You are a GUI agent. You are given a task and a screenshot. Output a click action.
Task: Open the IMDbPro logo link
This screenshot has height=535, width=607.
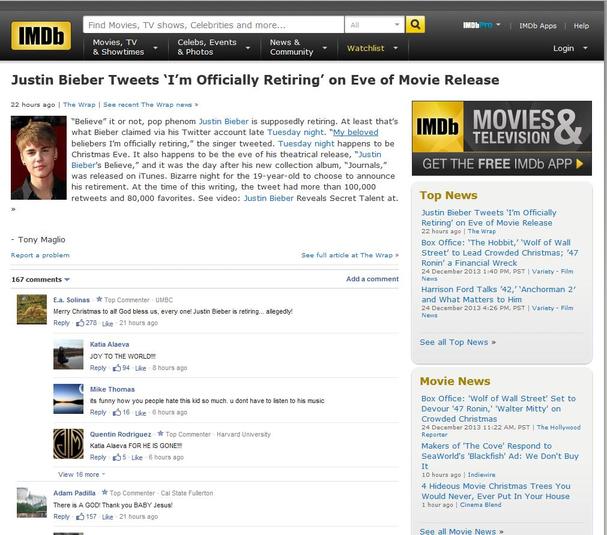point(478,25)
